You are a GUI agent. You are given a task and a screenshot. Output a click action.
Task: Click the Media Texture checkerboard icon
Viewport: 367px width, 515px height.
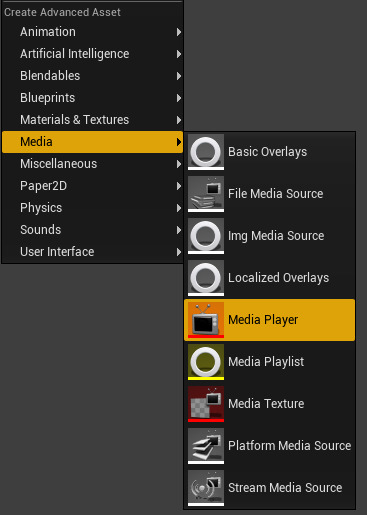tap(206, 404)
